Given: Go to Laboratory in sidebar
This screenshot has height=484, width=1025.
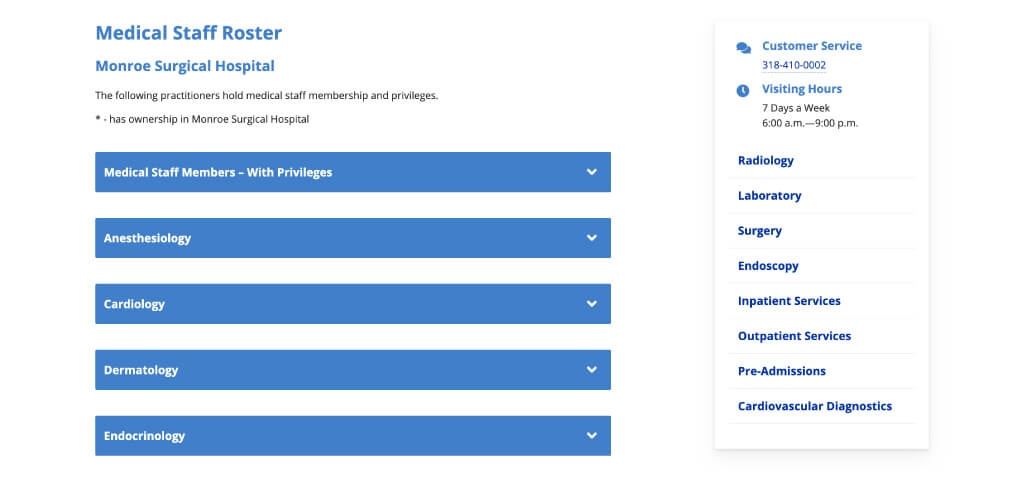Looking at the screenshot, I should tap(770, 196).
